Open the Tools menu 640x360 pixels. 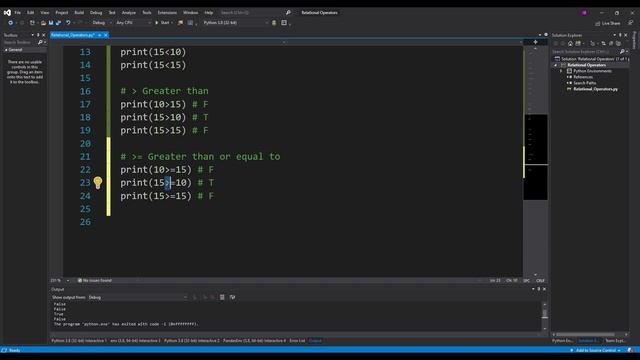point(147,13)
